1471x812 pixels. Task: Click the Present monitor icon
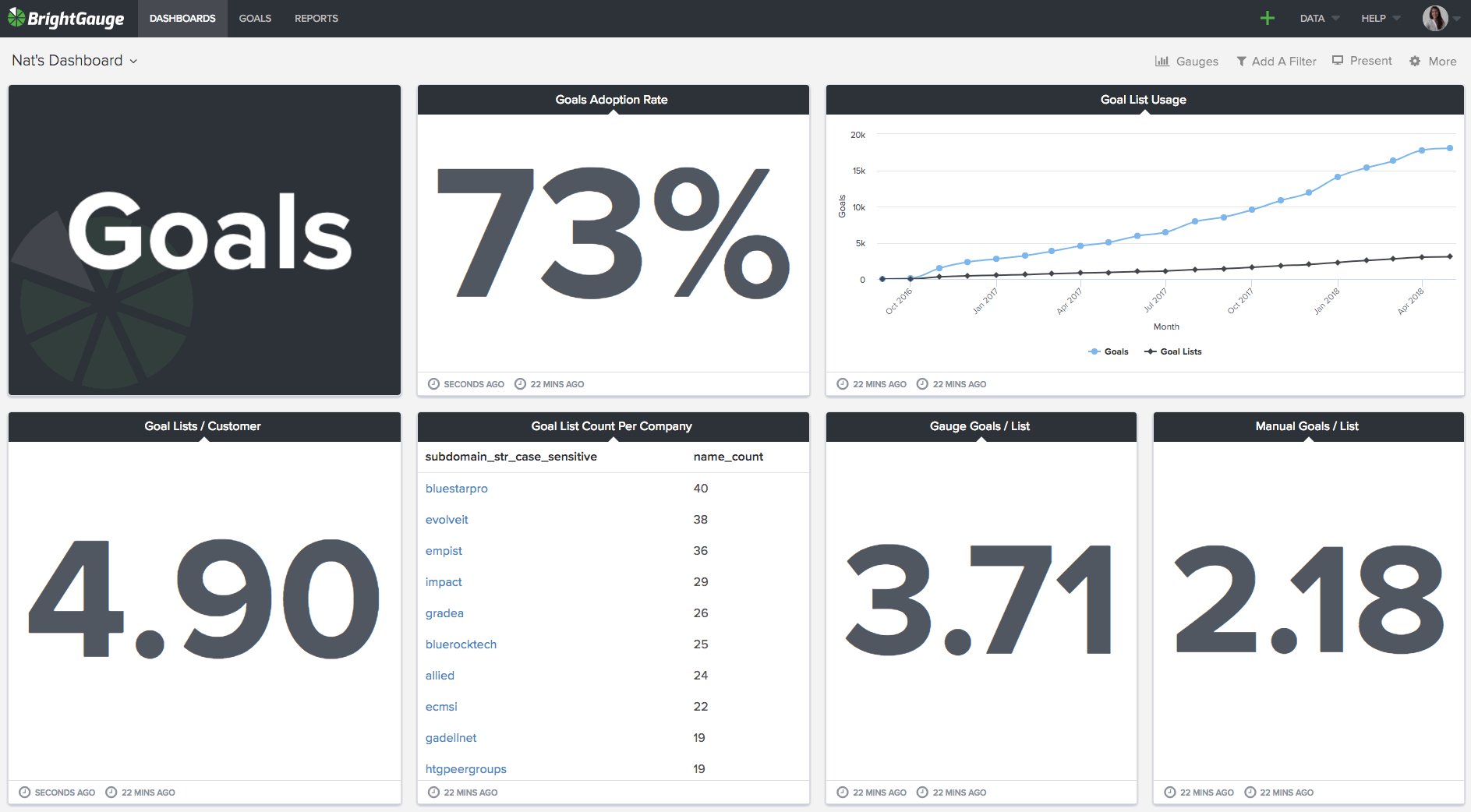[1338, 60]
